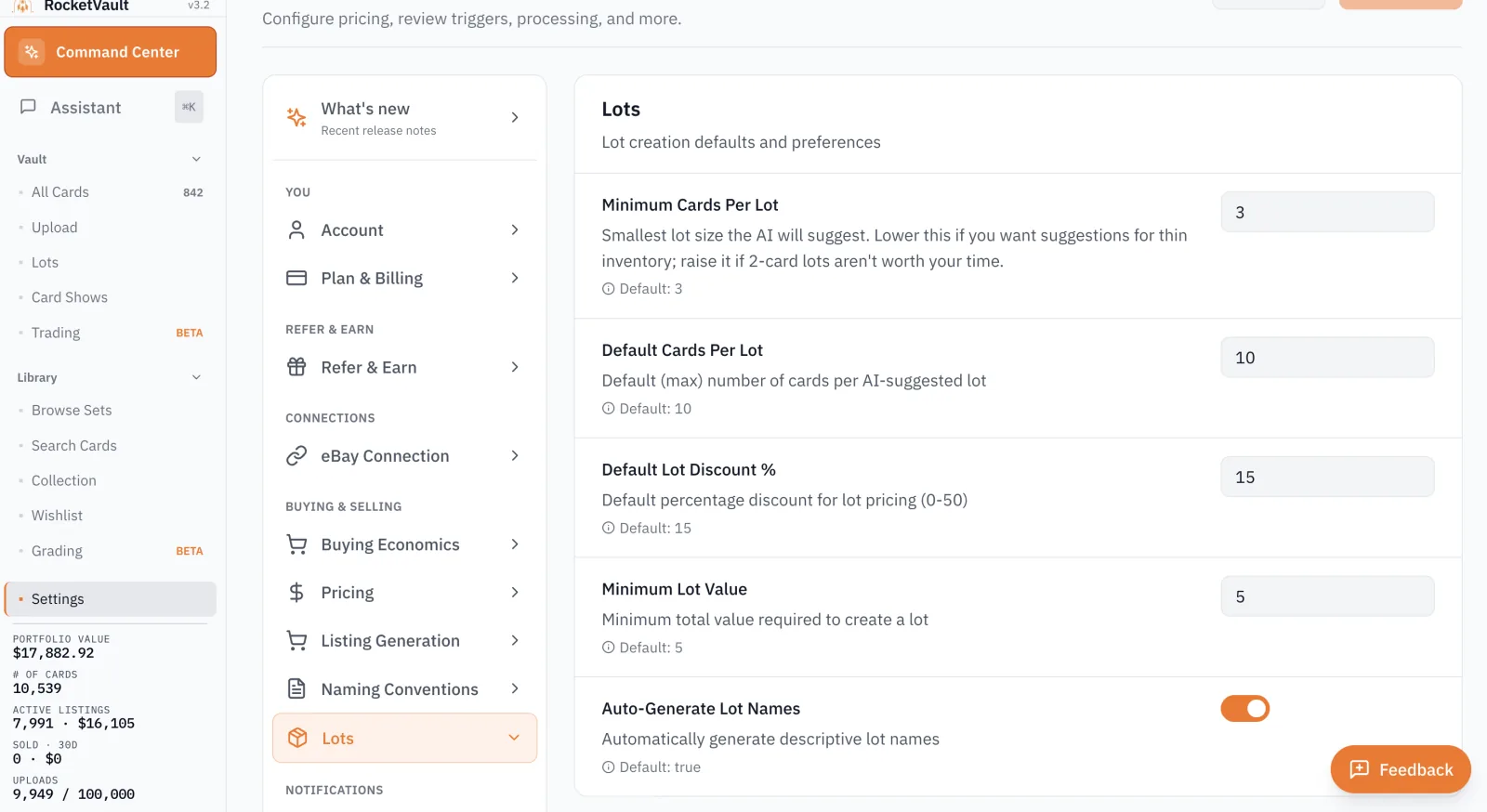Collapse the Library sidebar section
Screen dimensions: 1487x812
click(196, 377)
